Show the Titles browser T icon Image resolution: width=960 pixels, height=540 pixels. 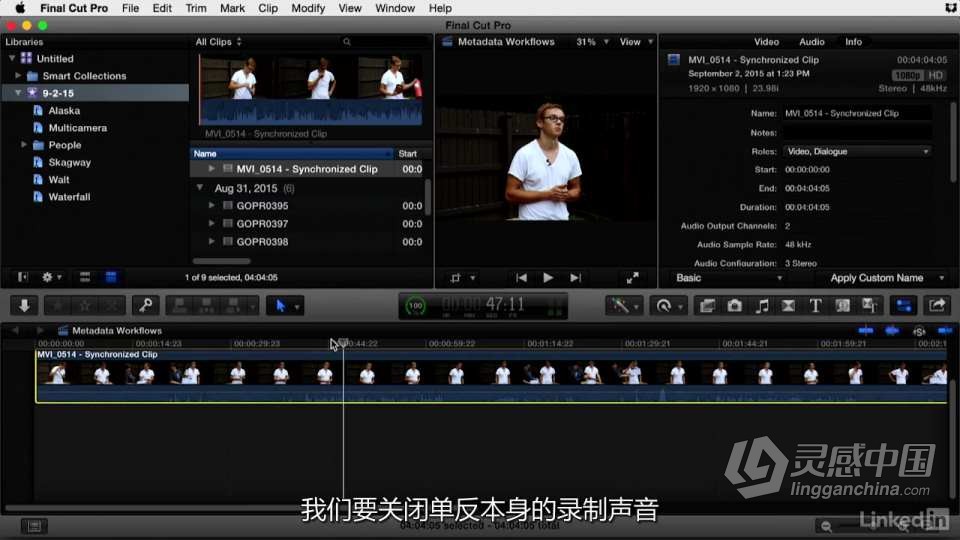coord(816,306)
